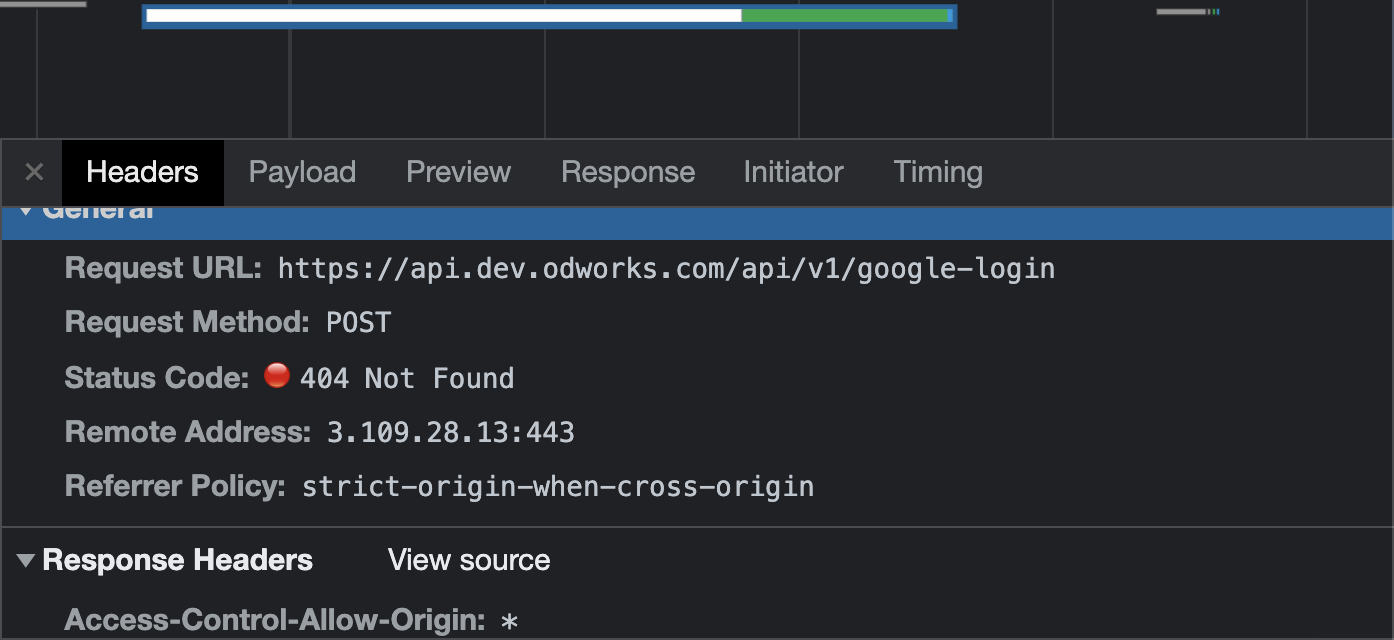View the Timing tab
This screenshot has height=640, width=1394.
[938, 172]
